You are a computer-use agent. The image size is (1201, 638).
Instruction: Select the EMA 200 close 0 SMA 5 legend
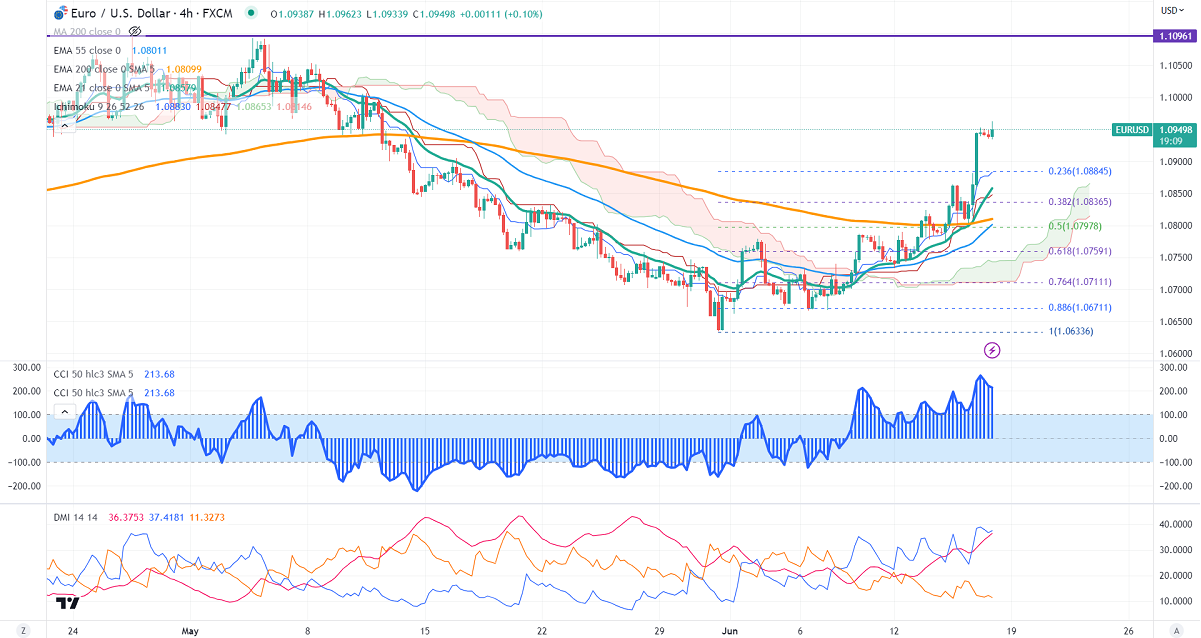tap(105, 69)
